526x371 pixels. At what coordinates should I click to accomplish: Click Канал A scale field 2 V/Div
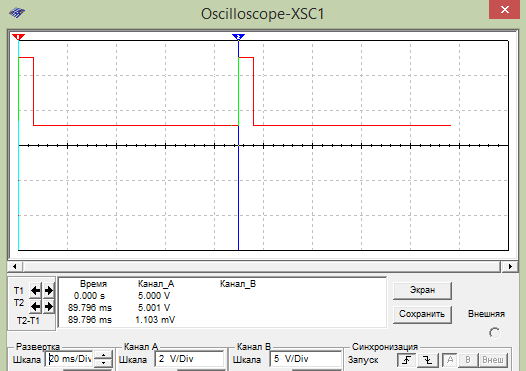coord(190,359)
